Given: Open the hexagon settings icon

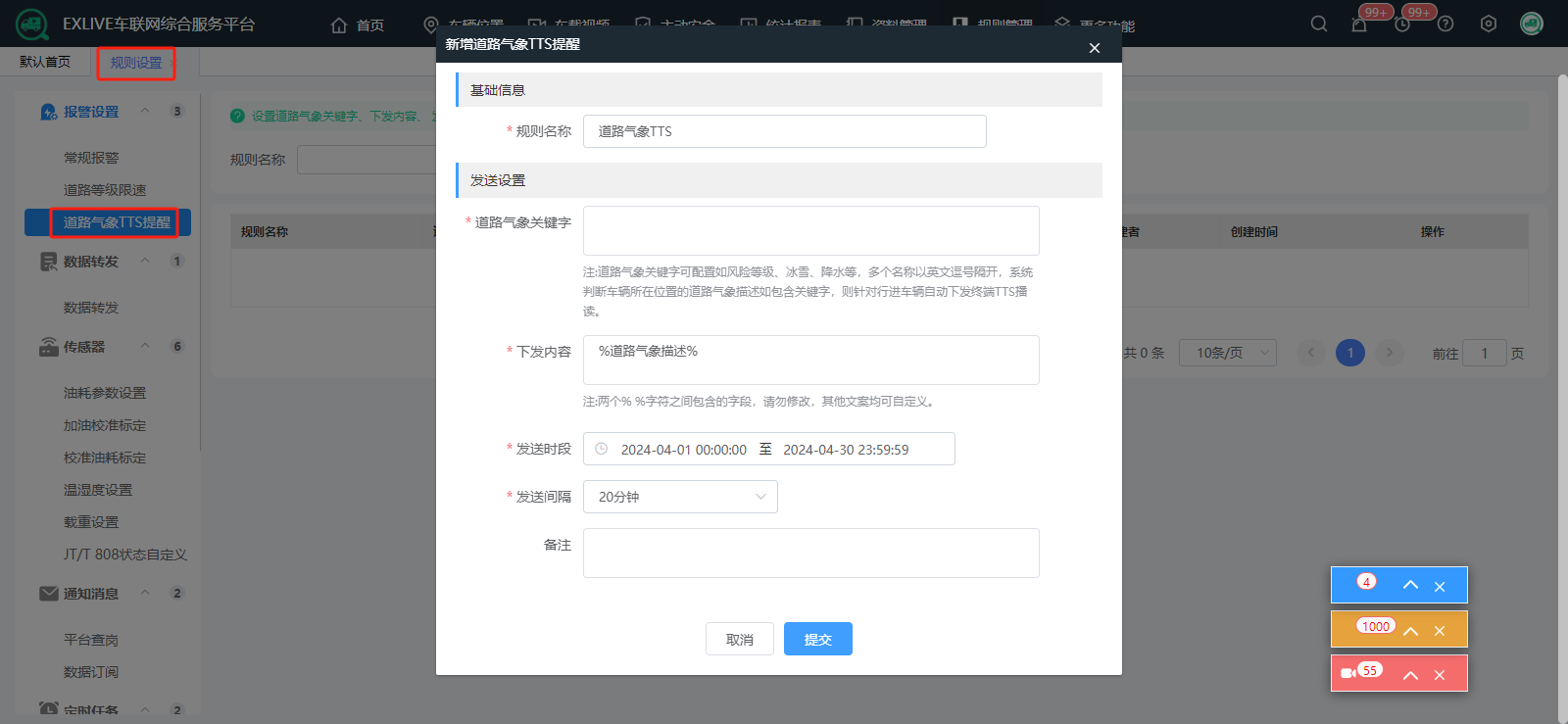Looking at the screenshot, I should (x=1489, y=24).
